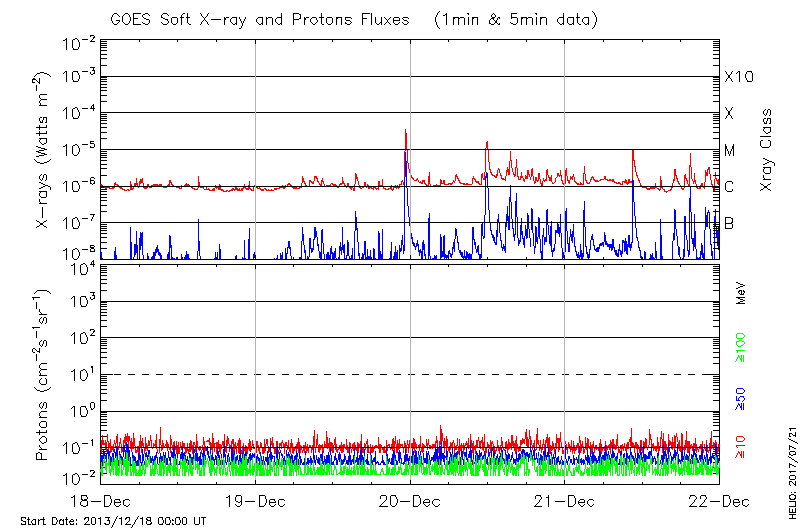The image size is (800, 530).
Task: Click the tallest X-ray flare peak near 20-Dec
Action: pyautogui.click(x=405, y=132)
